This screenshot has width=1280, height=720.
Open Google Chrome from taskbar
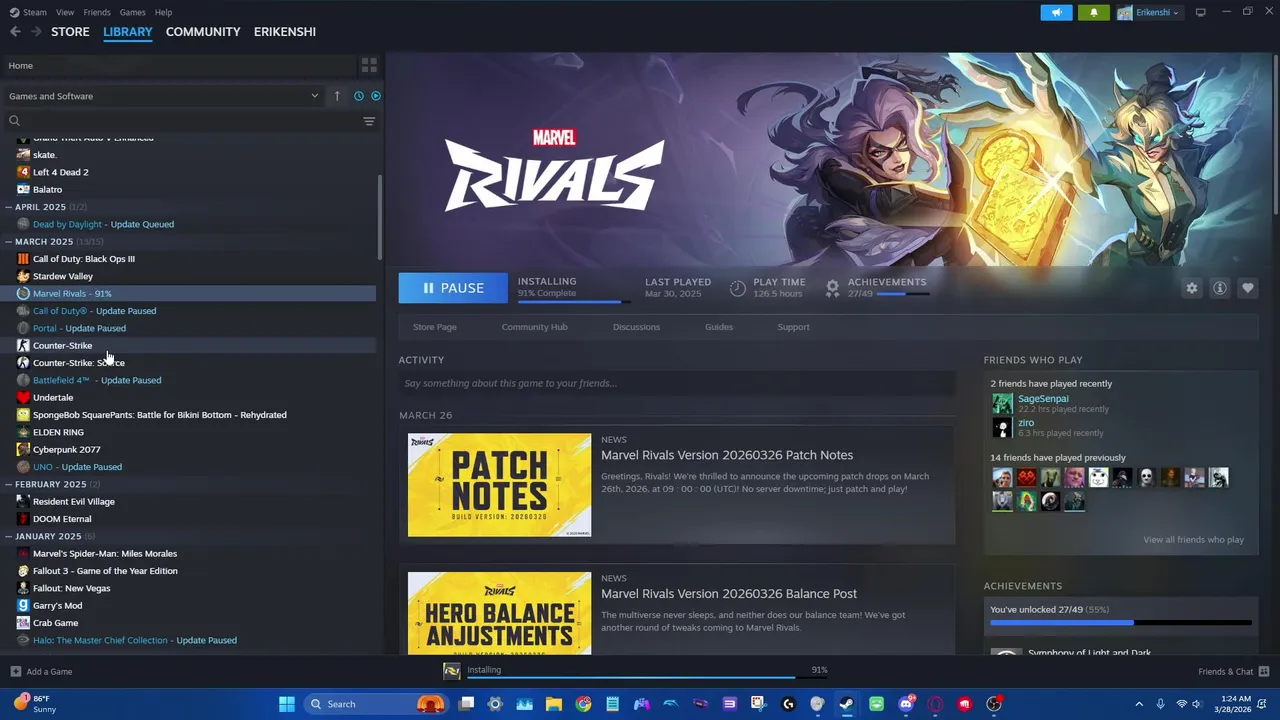(583, 704)
